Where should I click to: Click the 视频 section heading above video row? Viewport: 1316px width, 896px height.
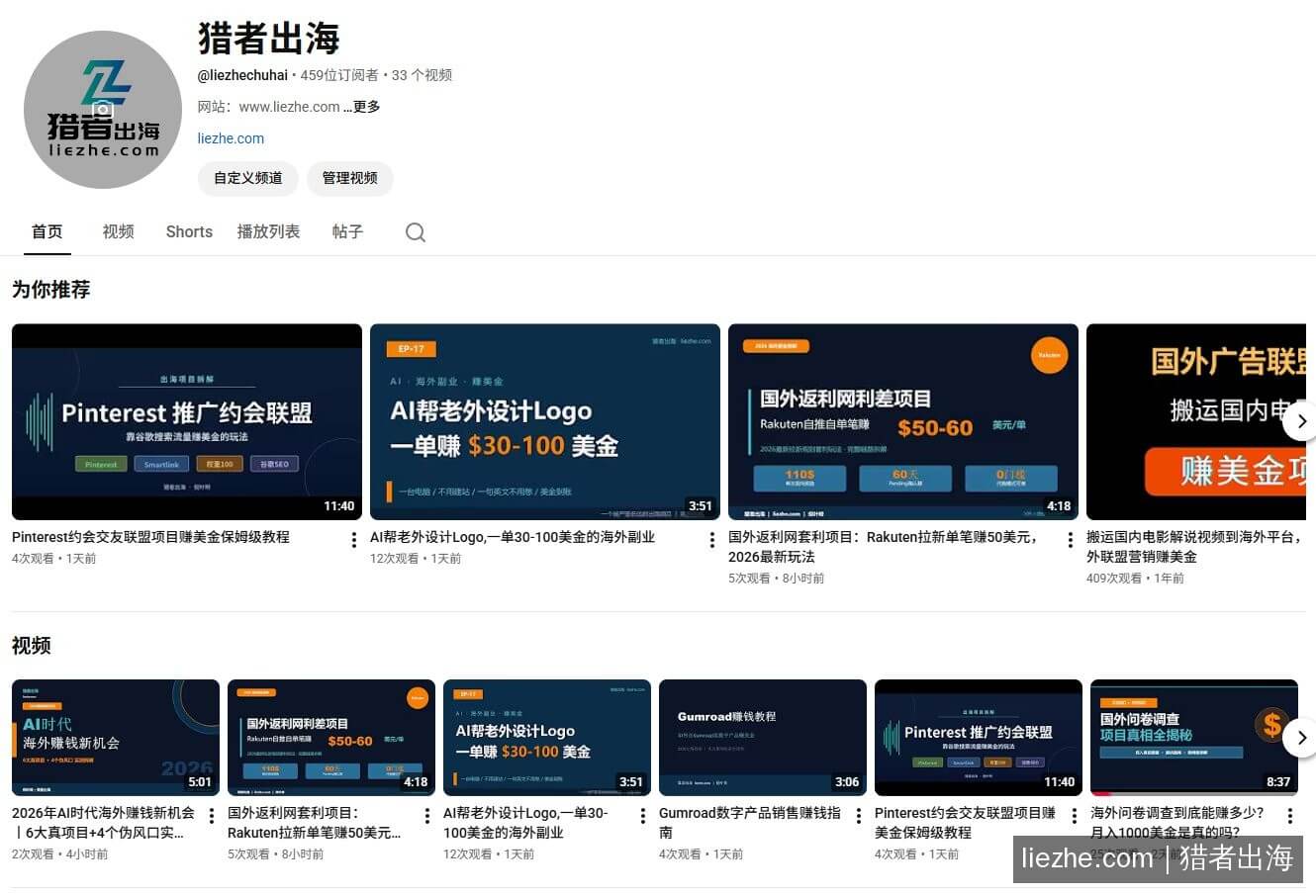coord(32,646)
